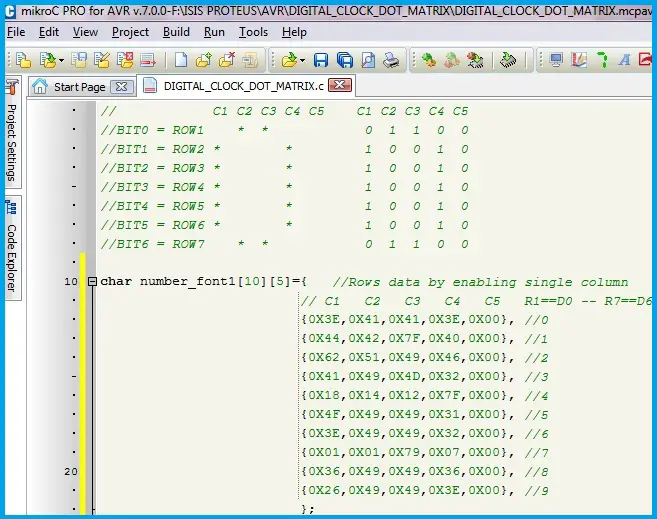Viewport: 657px width, 519px height.
Task: Click the row '{0X3E,0X49,0X49,0X32,0X00}, //6'
Action: pyautogui.click(x=424, y=434)
